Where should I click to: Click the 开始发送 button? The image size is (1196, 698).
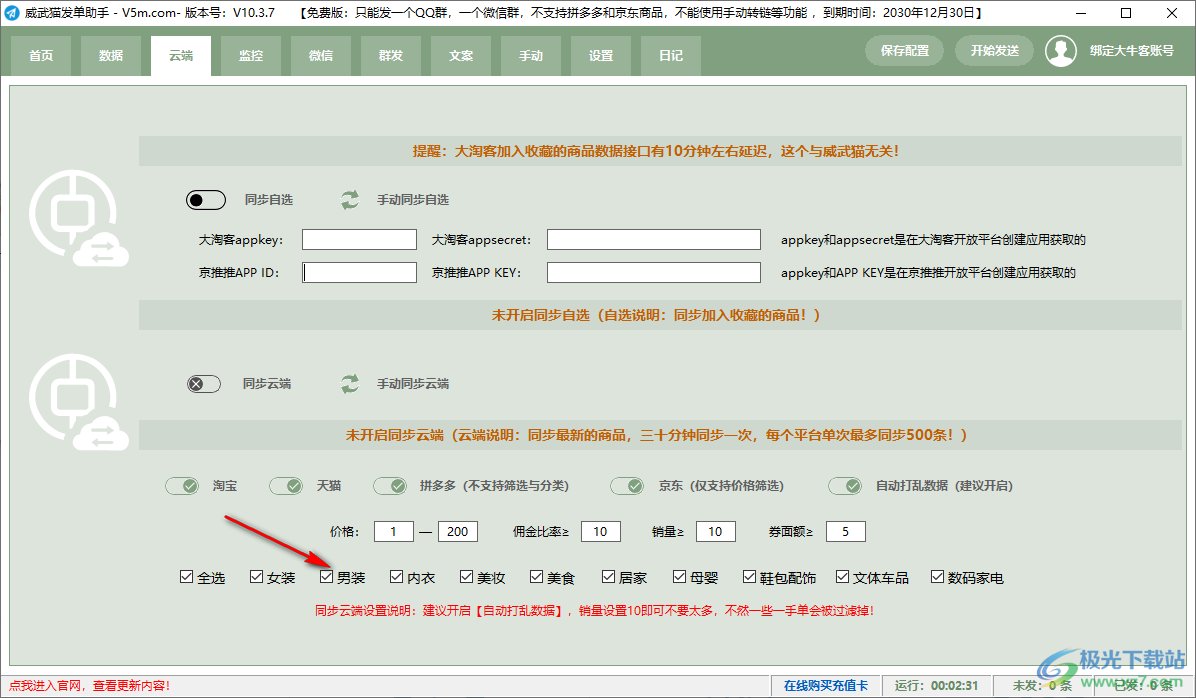pos(995,50)
